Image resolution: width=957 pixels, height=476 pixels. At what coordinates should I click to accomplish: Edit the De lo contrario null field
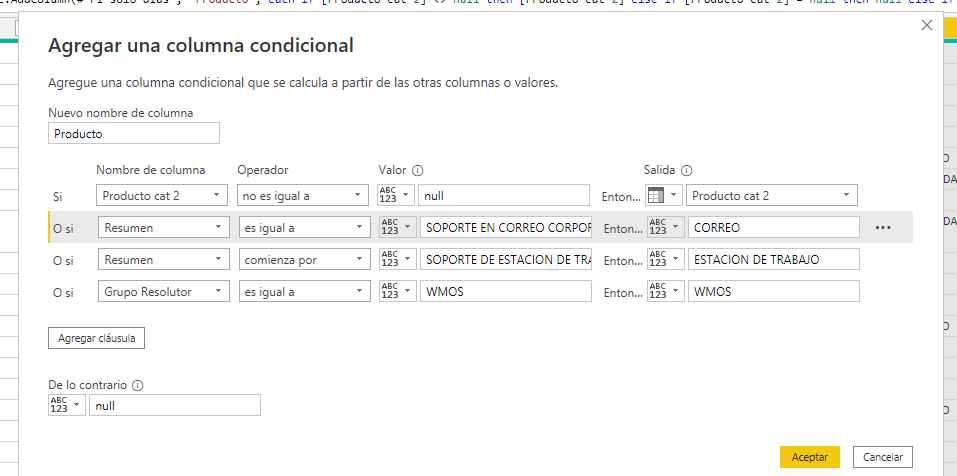(x=175, y=405)
